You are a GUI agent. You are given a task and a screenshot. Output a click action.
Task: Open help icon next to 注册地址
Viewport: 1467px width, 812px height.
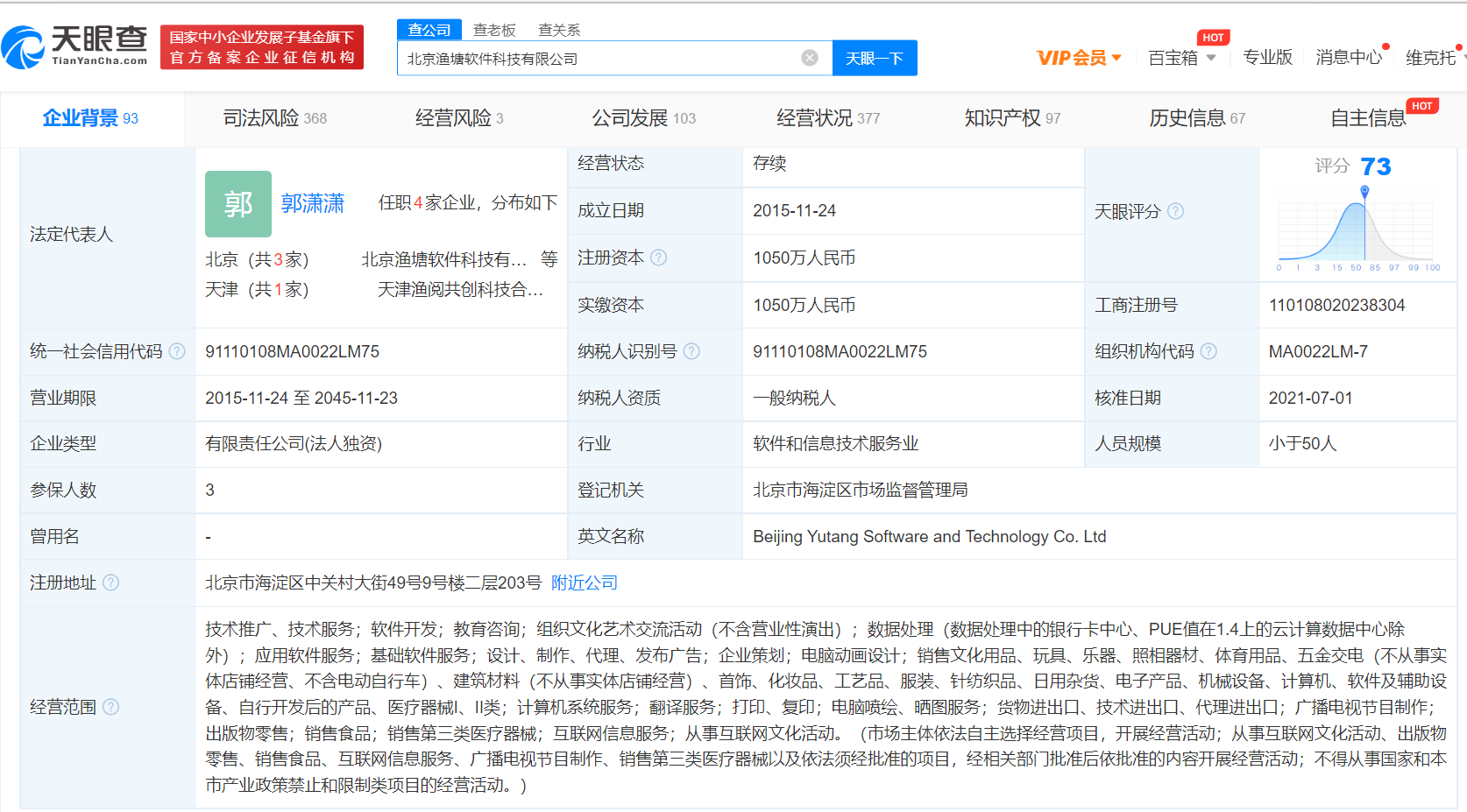[x=110, y=583]
